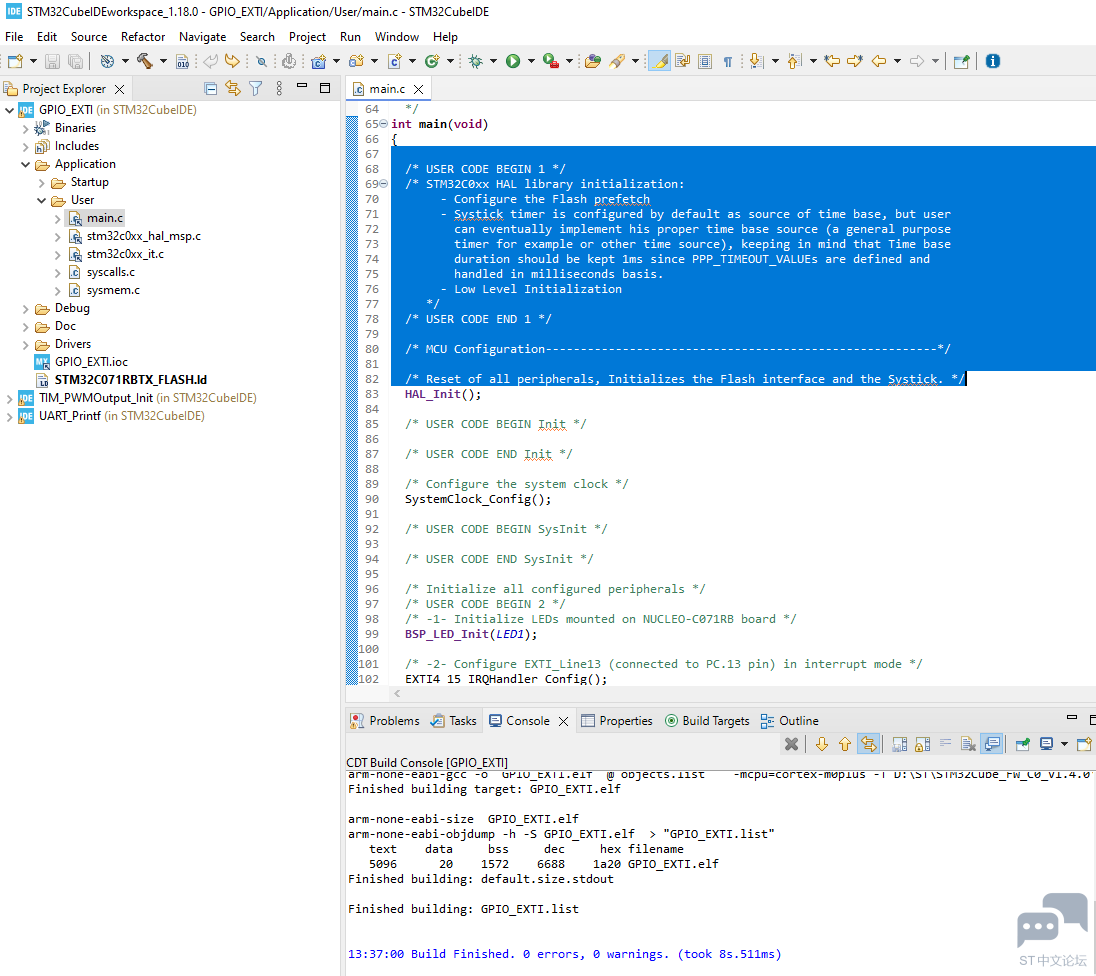Click the Back navigation yellow arrow
1096x976 pixels.
tap(879, 62)
